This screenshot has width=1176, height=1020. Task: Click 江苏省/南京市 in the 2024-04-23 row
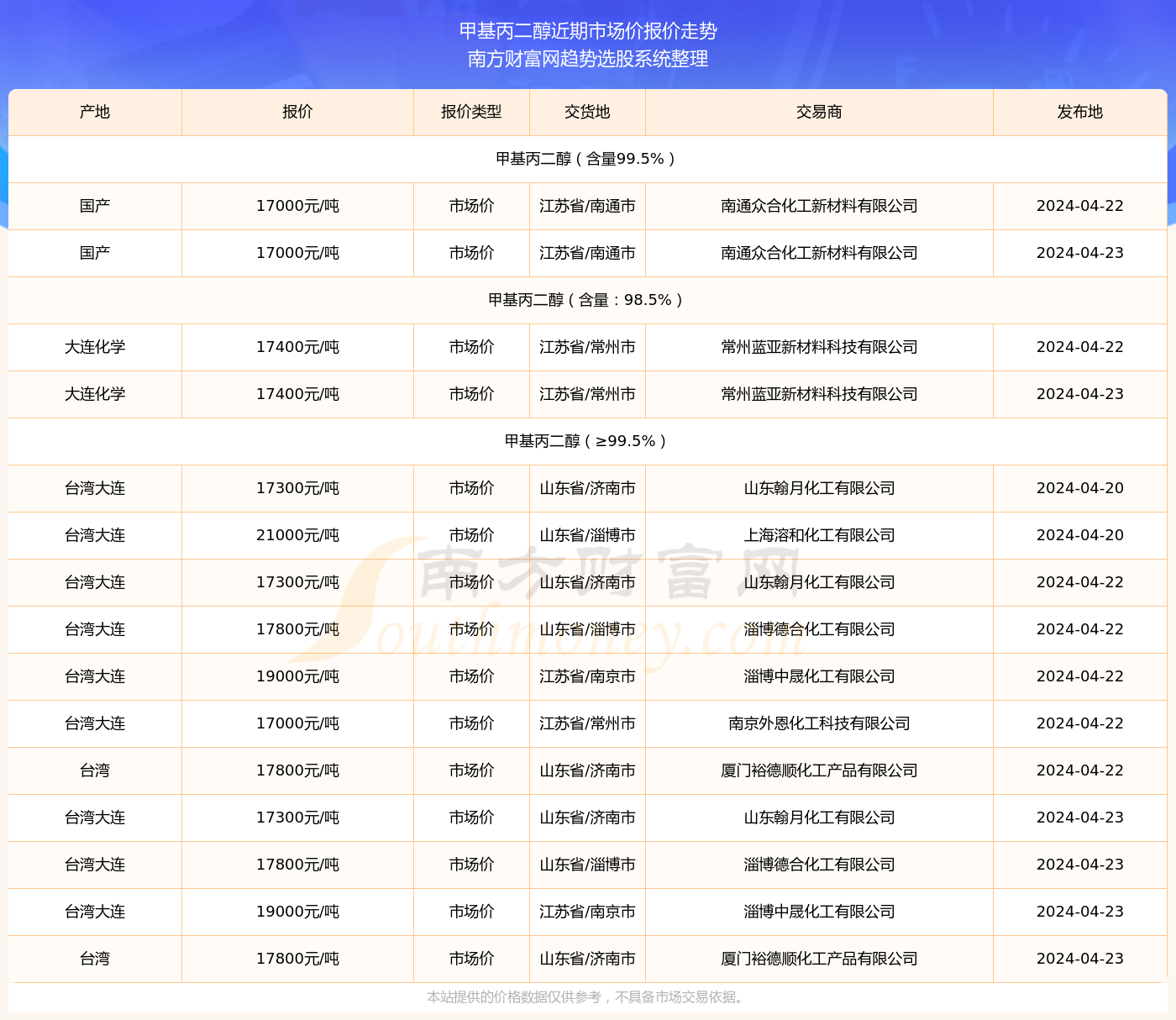587,912
